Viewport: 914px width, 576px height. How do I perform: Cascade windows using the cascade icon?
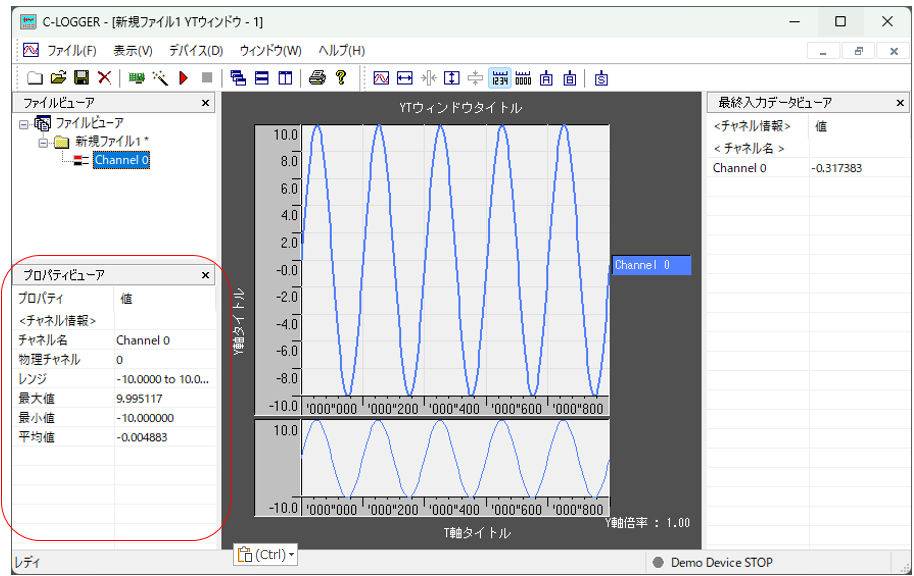(x=238, y=78)
